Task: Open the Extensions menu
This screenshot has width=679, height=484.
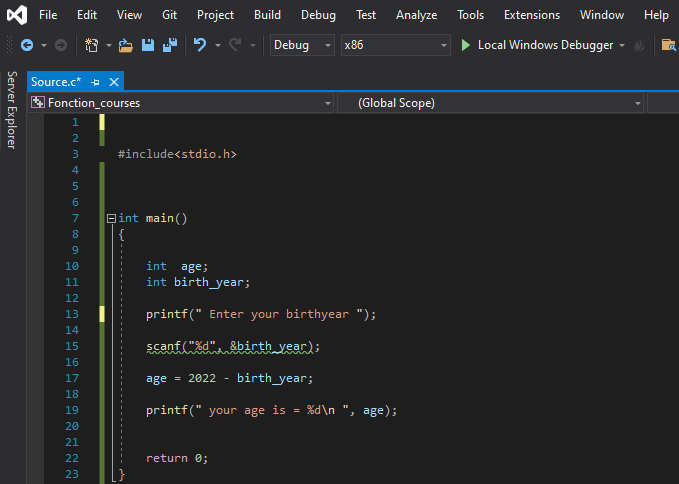Action: click(532, 15)
